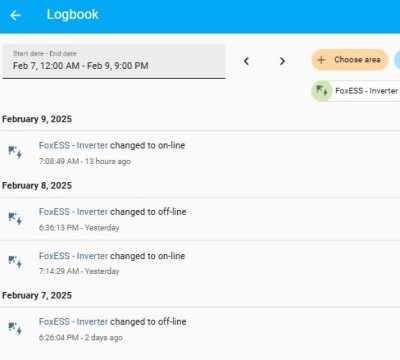Click the Logbook page title

click(x=73, y=15)
